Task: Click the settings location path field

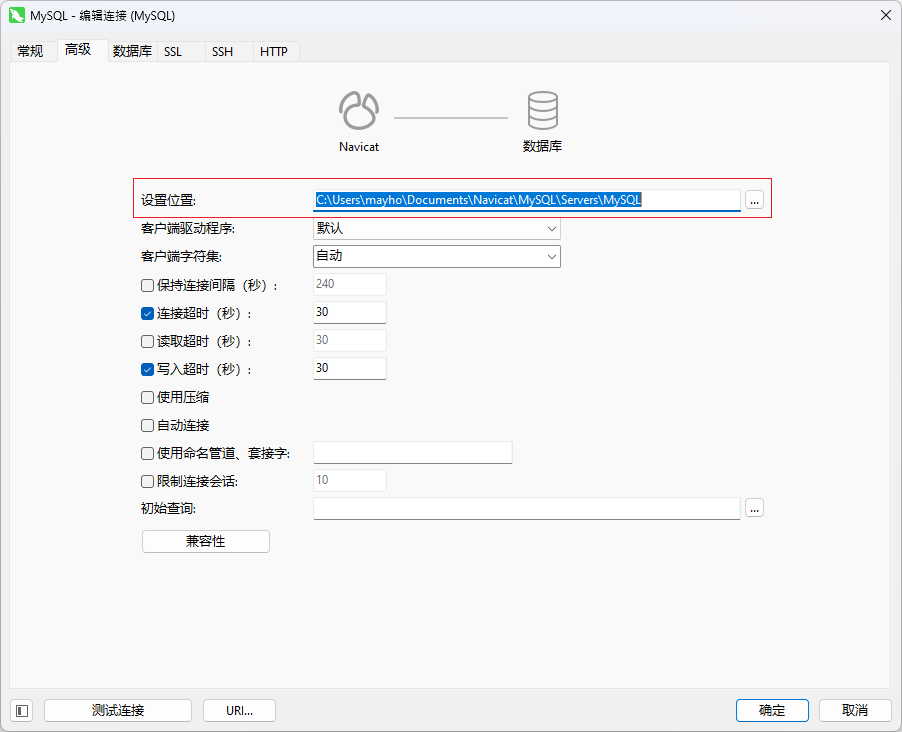Action: click(x=526, y=200)
